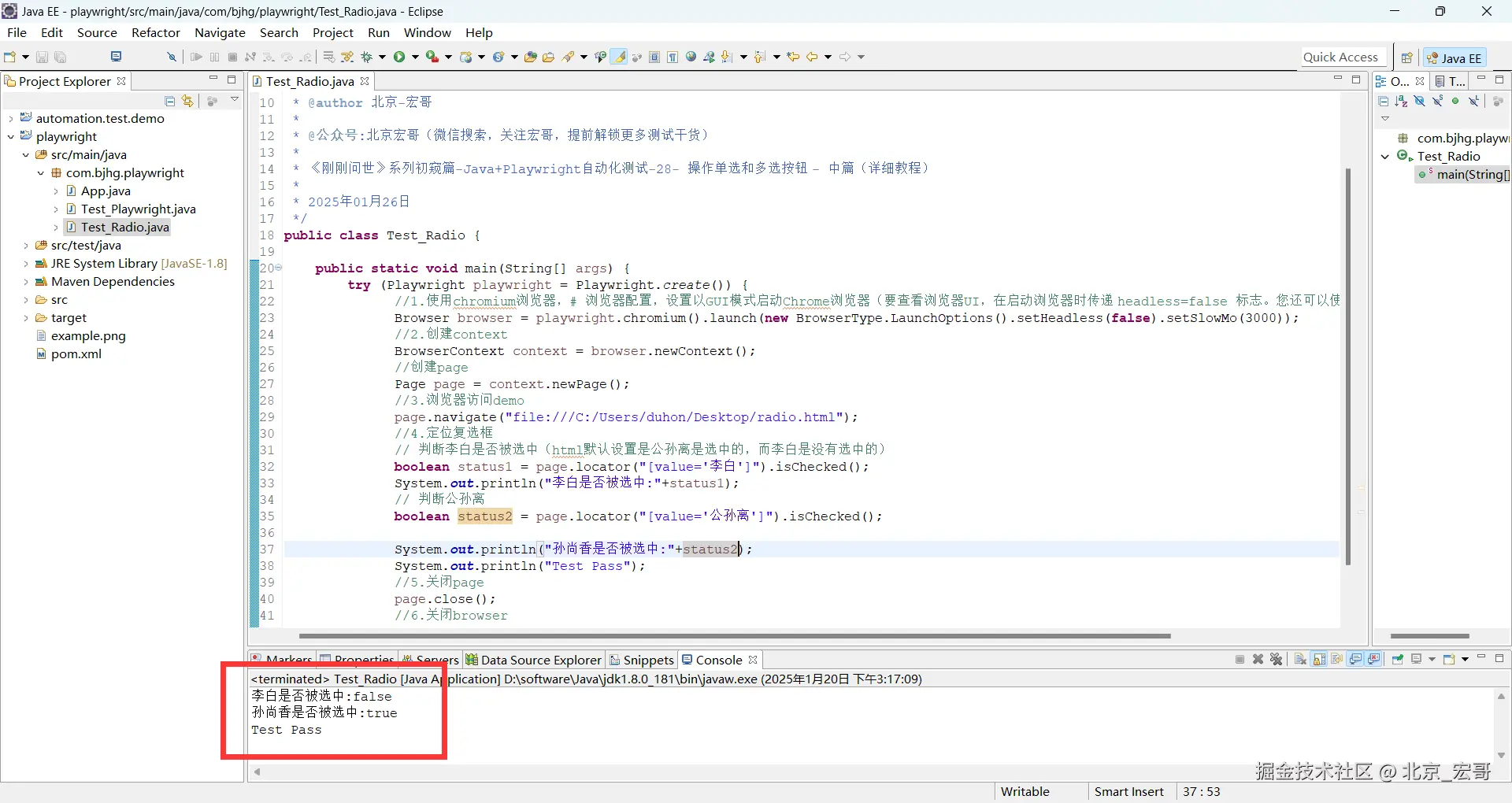Maximize the Console panel
The image size is (1512, 803).
[1499, 658]
